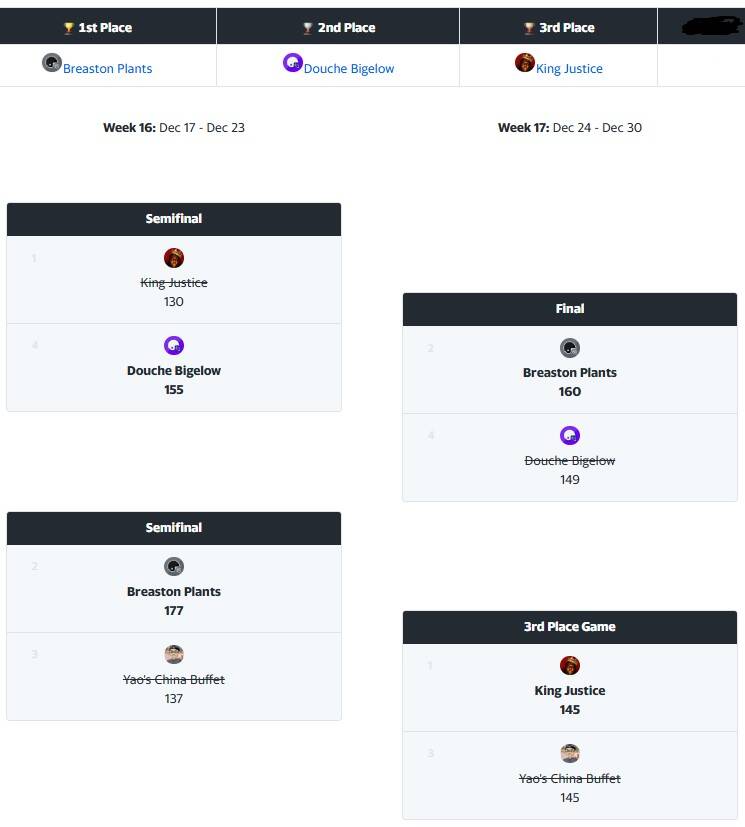The image size is (745, 827).
Task: Click Douche Bigelow helmet icon in Final
Action: click(569, 436)
